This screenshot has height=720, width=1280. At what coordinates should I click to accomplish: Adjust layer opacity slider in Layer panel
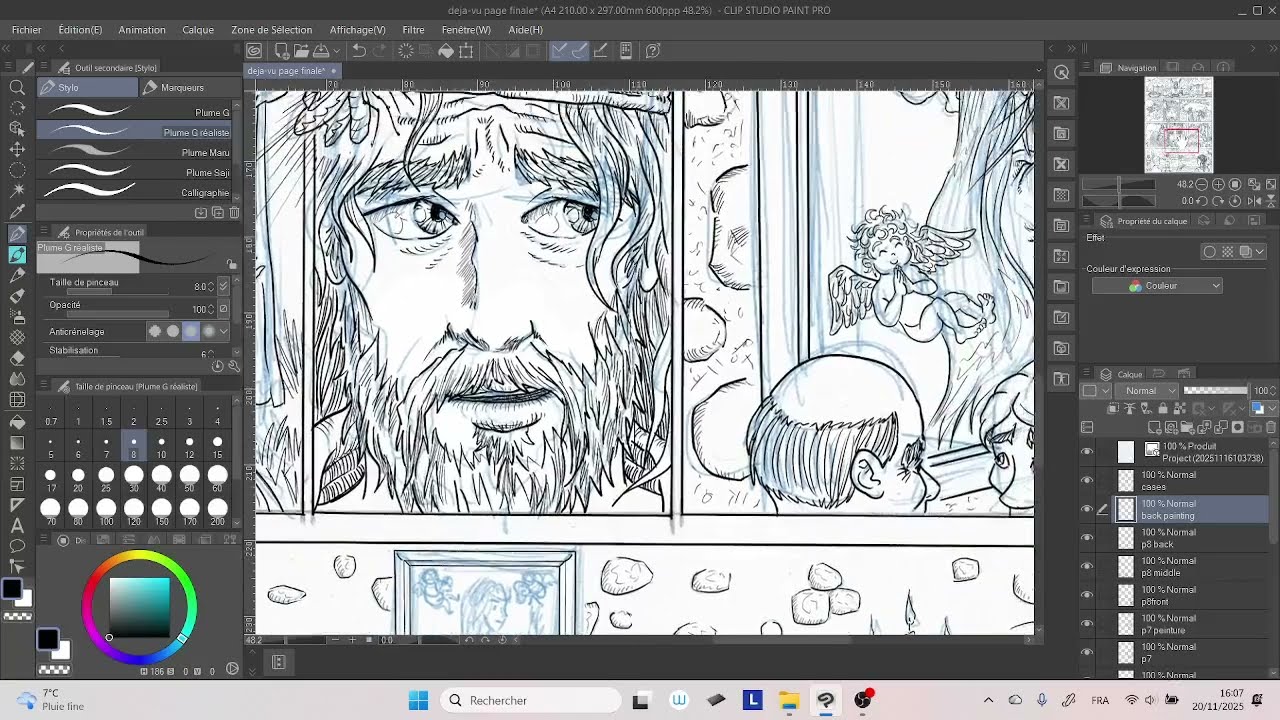(1215, 391)
